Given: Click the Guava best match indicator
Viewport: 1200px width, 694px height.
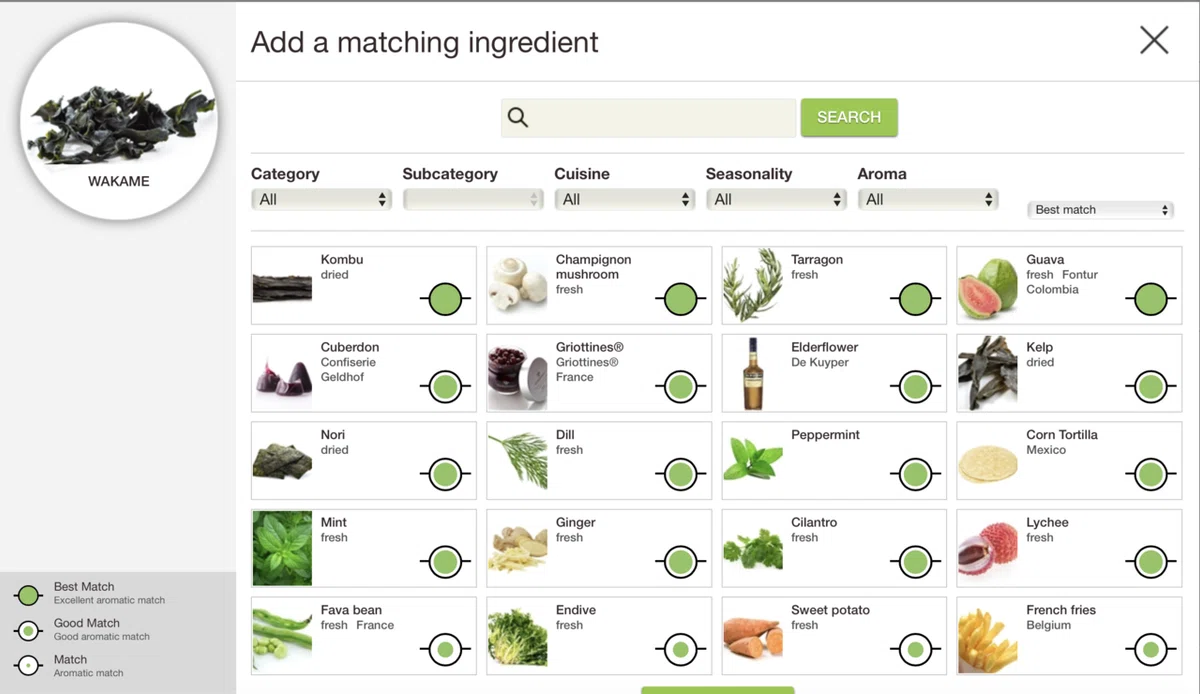Looking at the screenshot, I should (x=1151, y=299).
